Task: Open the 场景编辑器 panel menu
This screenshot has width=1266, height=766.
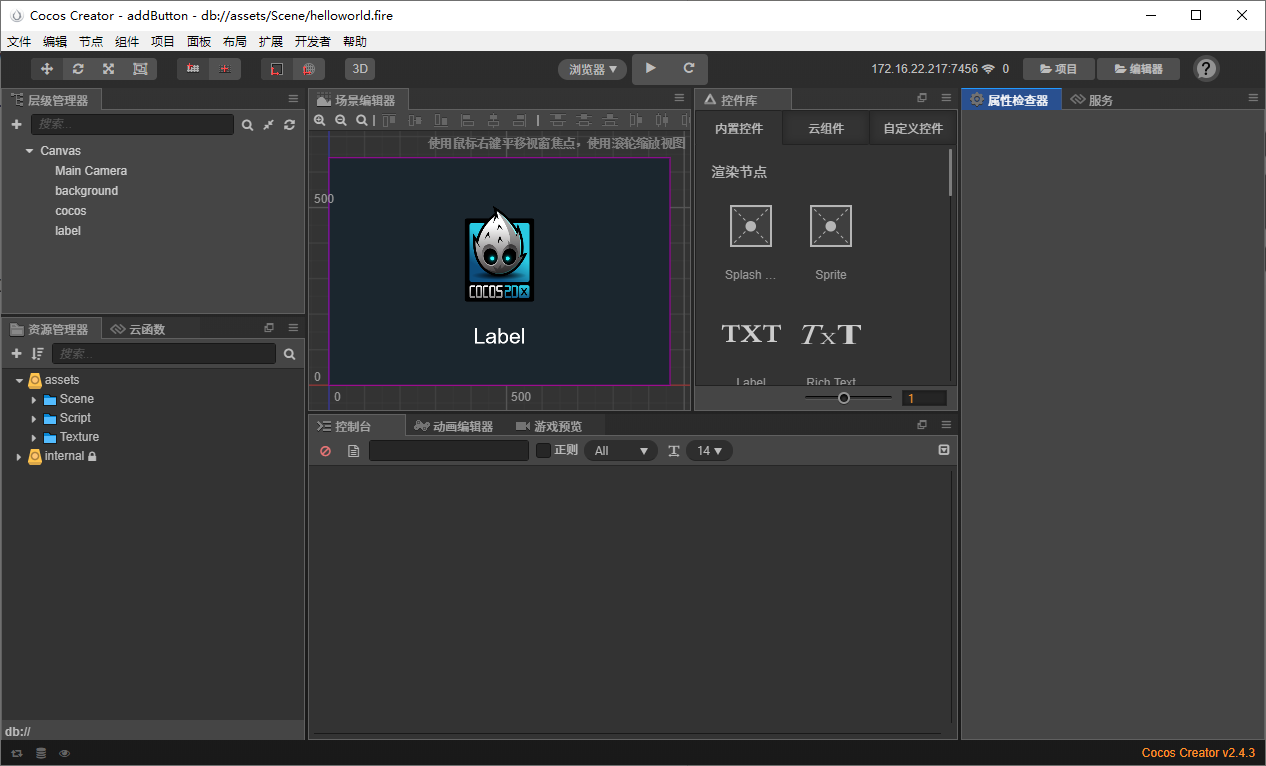Action: 679,98
